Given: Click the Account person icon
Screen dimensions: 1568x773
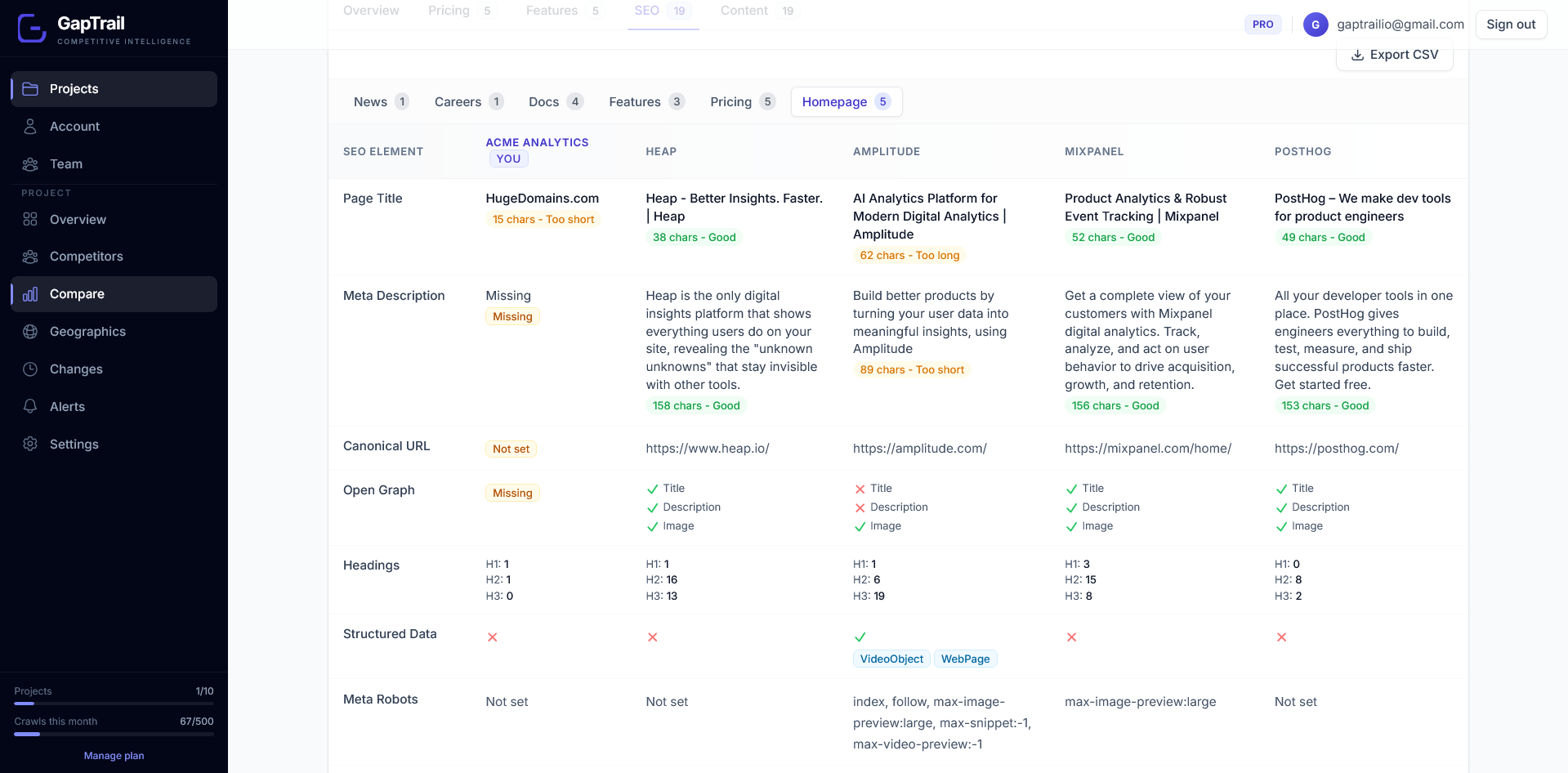Looking at the screenshot, I should pos(30,127).
